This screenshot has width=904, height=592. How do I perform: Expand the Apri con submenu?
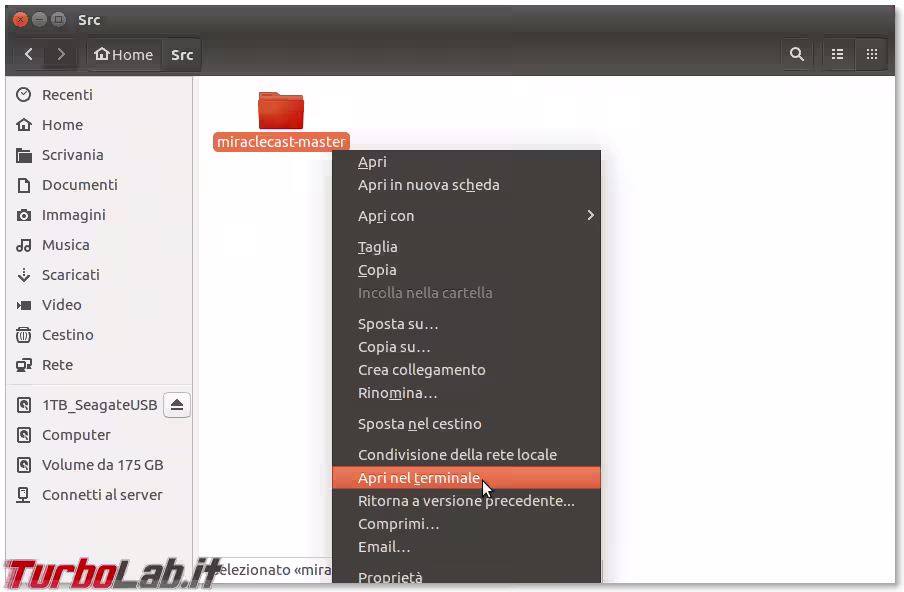466,216
